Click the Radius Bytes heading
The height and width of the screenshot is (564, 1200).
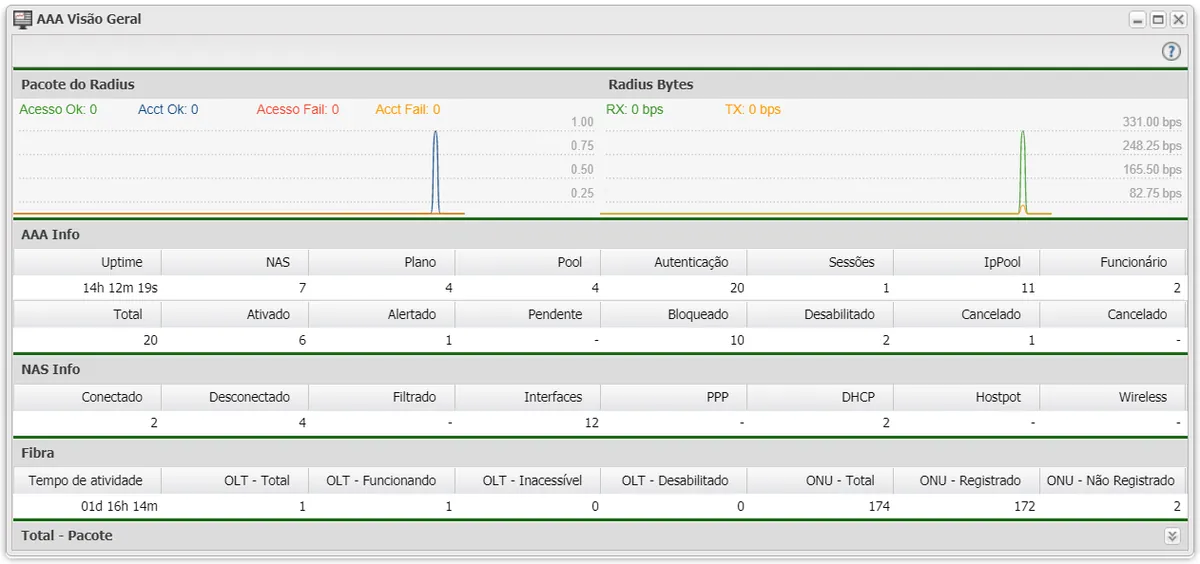click(x=651, y=85)
